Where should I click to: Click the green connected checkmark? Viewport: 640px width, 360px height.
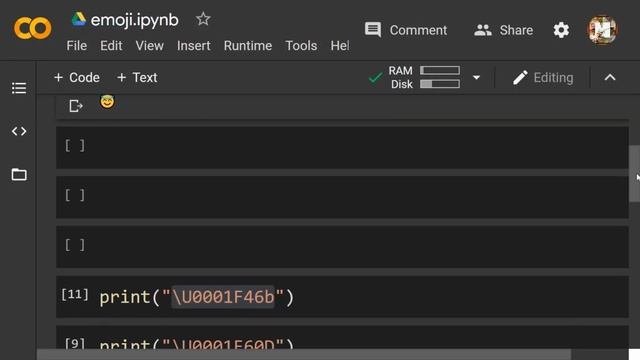click(375, 78)
